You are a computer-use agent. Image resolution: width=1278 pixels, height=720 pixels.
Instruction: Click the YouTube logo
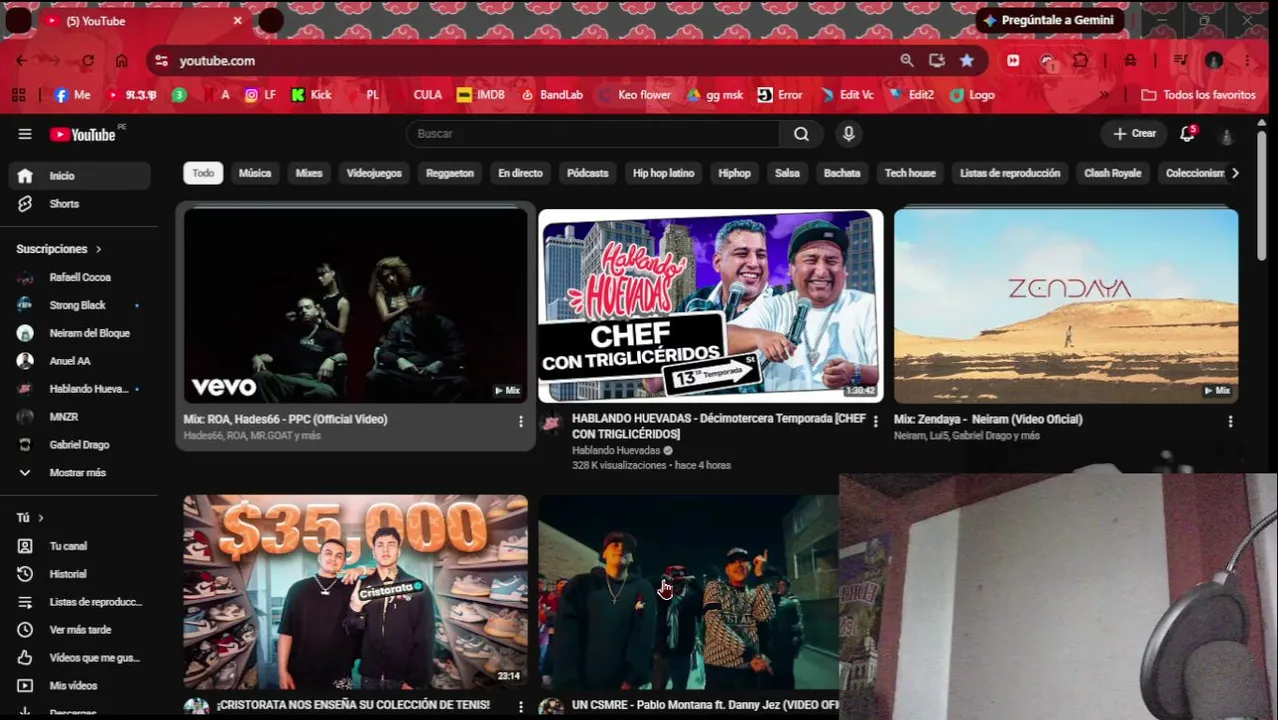point(84,134)
